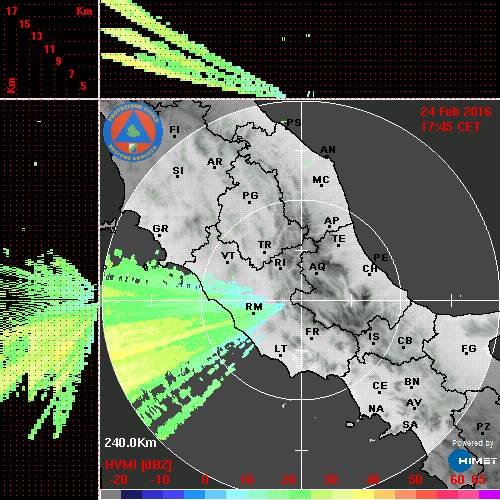500x500 pixels.
Task: Click the 'Powered by' caption
Action: pyautogui.click(x=473, y=443)
